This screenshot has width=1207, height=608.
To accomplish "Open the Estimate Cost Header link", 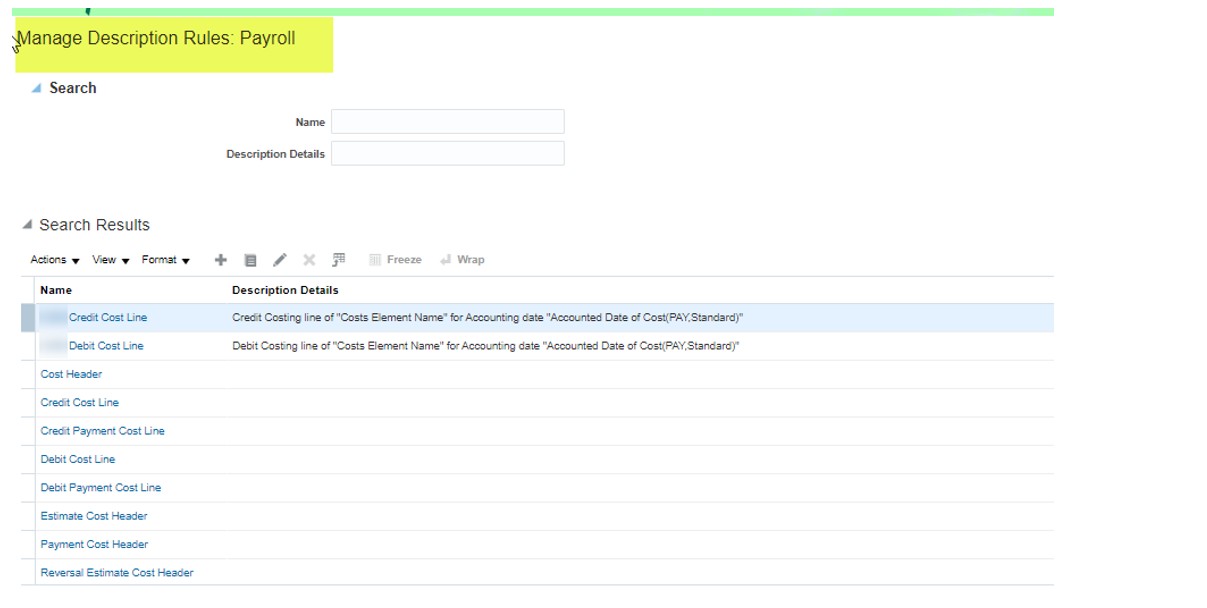I will (x=94, y=516).
